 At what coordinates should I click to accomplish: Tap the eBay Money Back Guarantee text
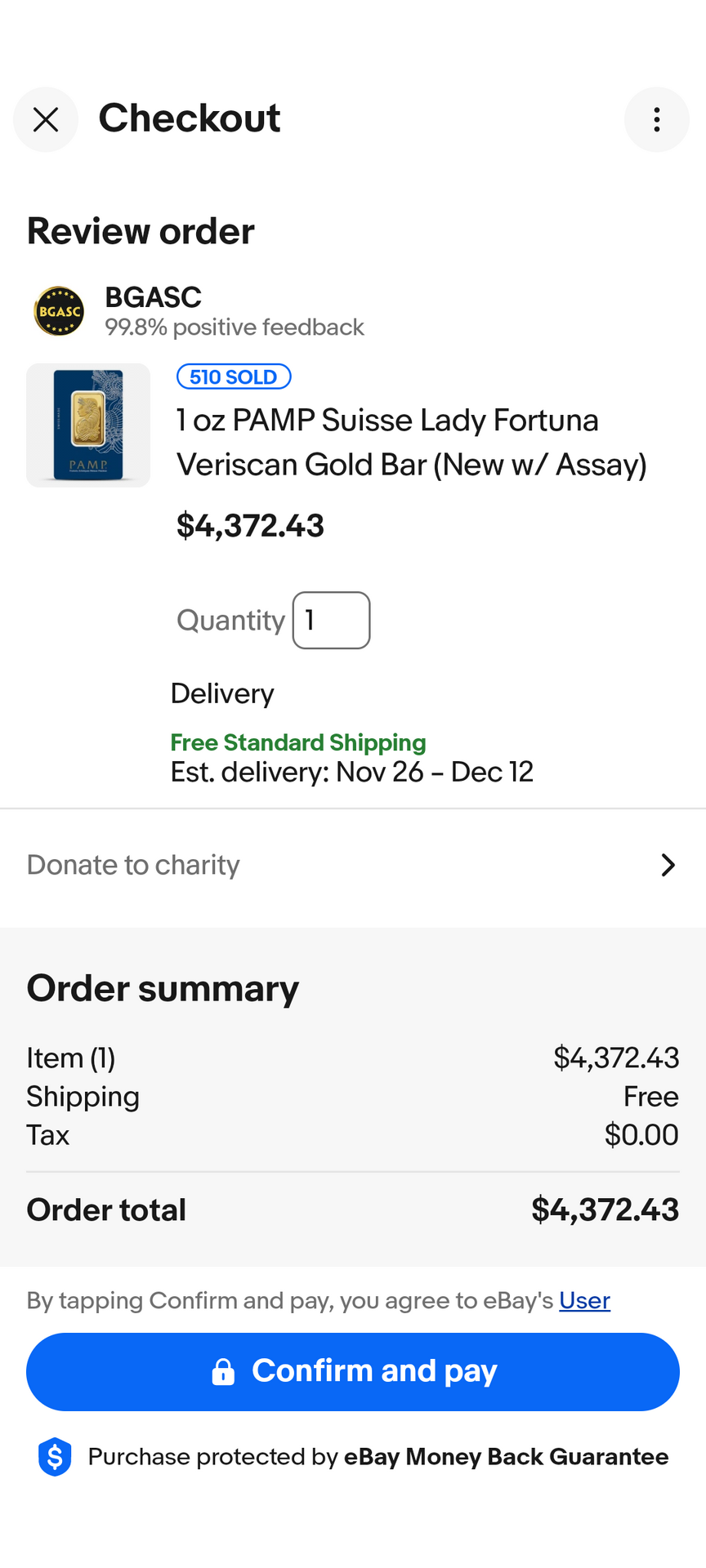[x=506, y=1457]
